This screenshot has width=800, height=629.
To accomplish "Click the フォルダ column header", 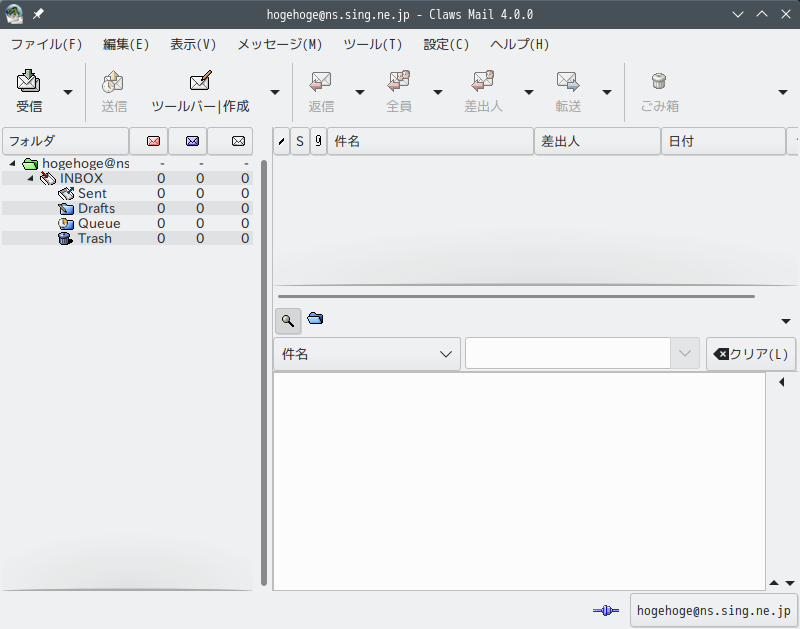I will tap(65, 141).
